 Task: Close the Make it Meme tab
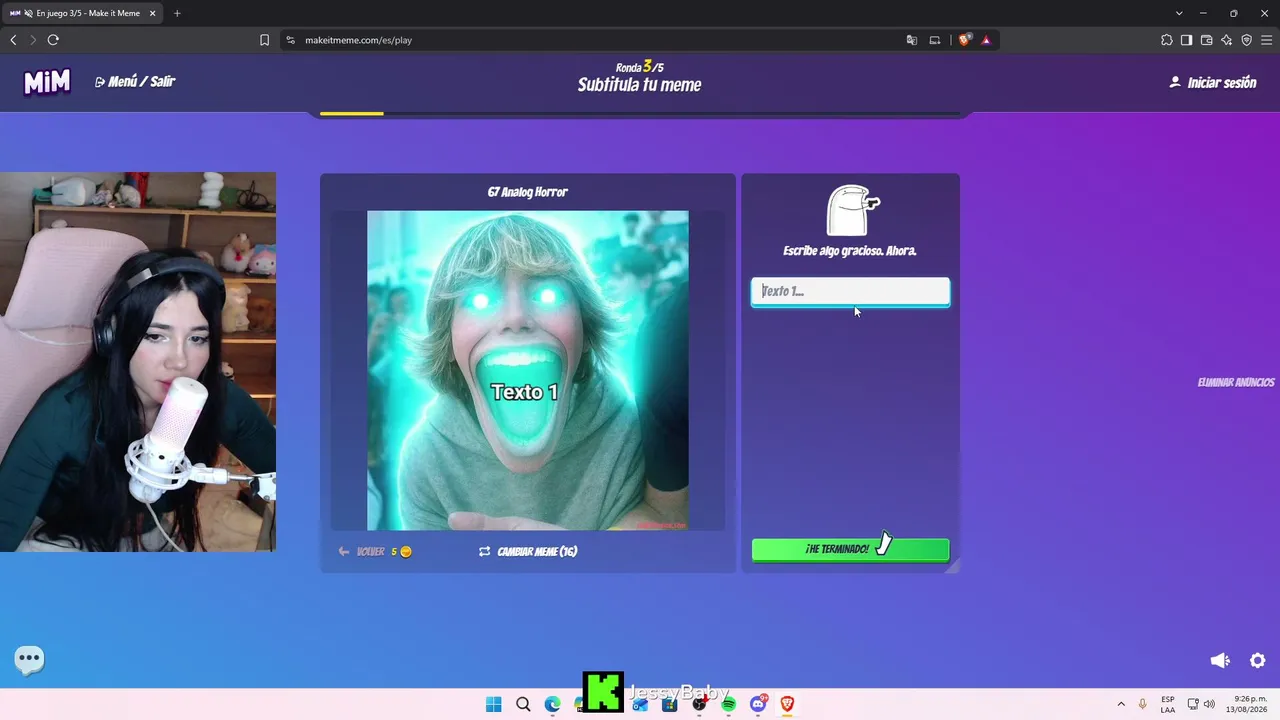(151, 13)
